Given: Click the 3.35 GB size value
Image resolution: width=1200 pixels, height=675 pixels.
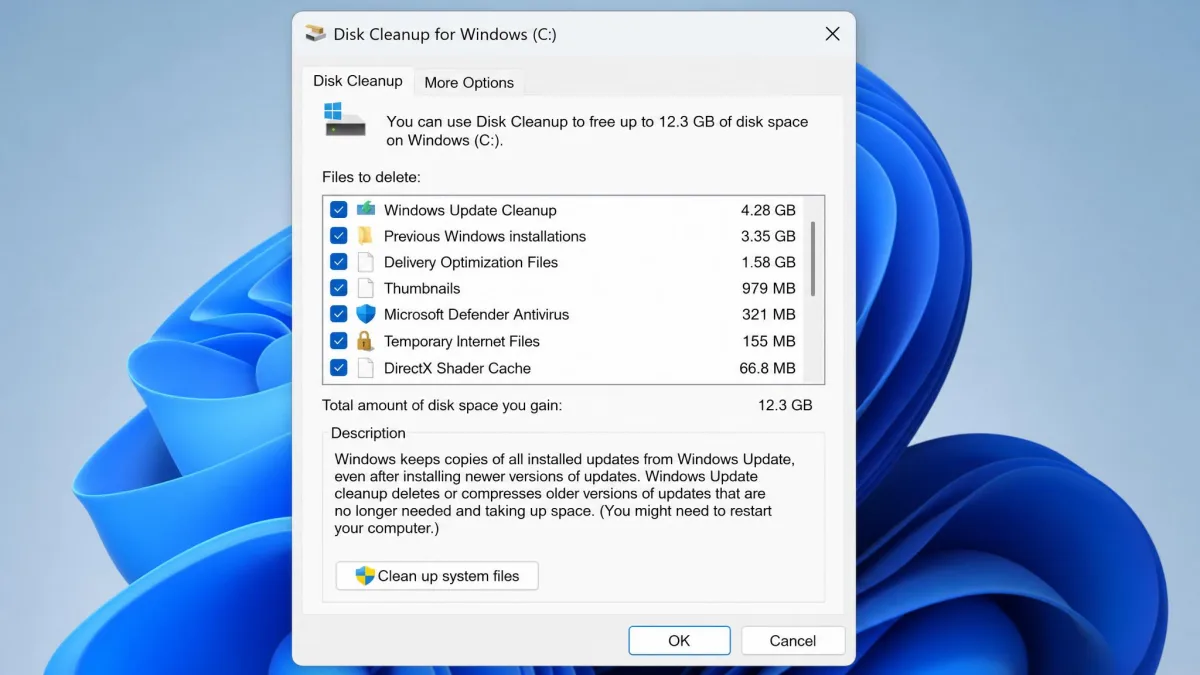Looking at the screenshot, I should click(x=768, y=236).
